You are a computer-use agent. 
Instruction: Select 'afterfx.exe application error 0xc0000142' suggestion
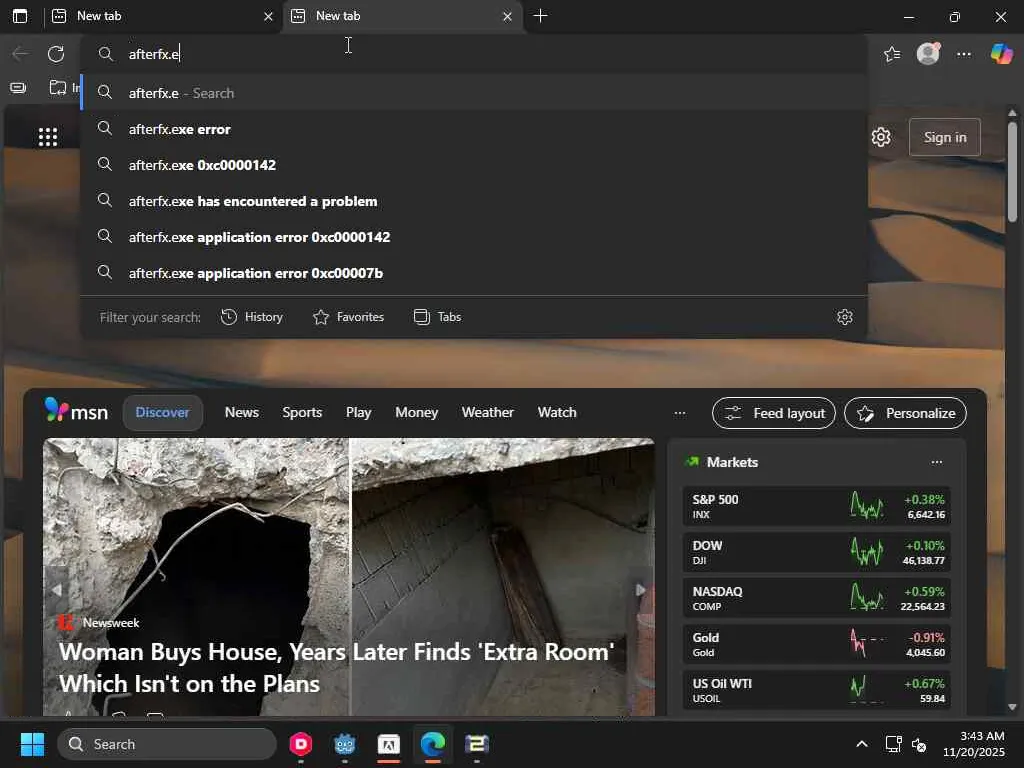click(x=473, y=237)
